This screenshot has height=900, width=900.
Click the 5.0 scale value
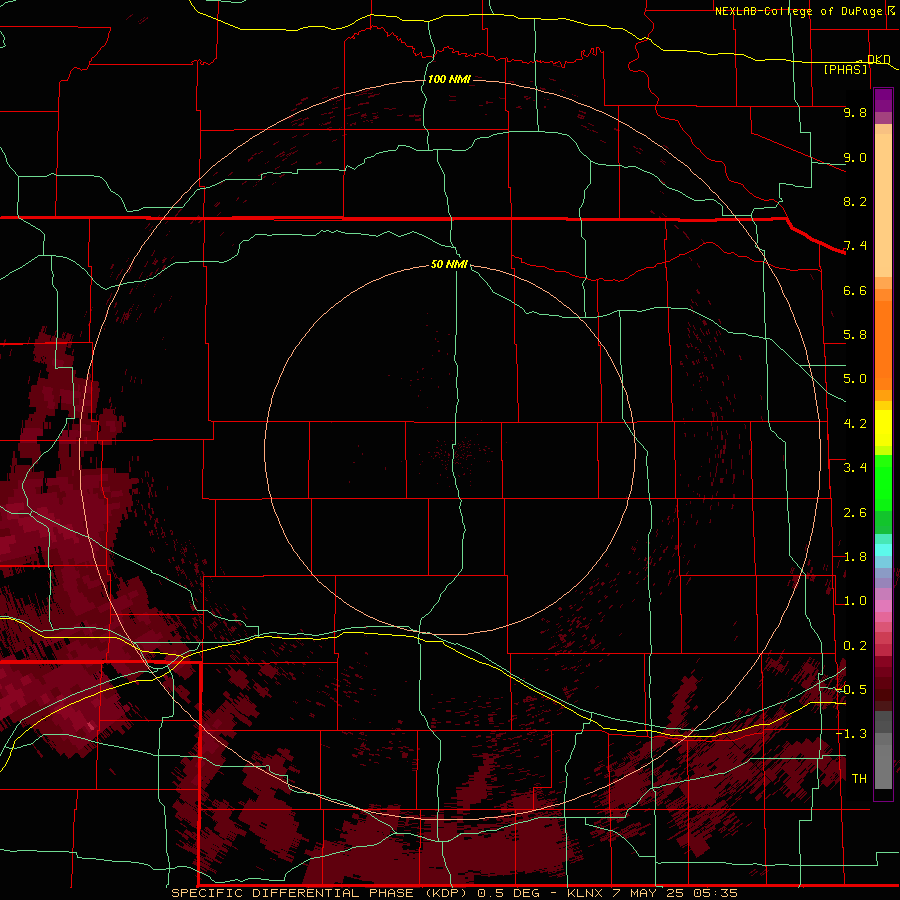855,379
